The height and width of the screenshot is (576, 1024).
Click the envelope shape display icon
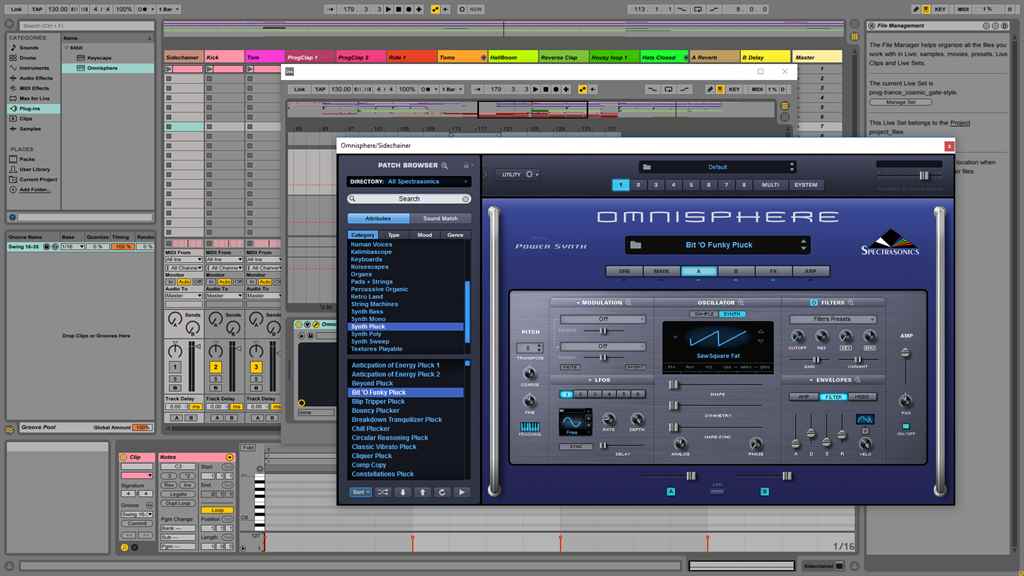pos(865,419)
